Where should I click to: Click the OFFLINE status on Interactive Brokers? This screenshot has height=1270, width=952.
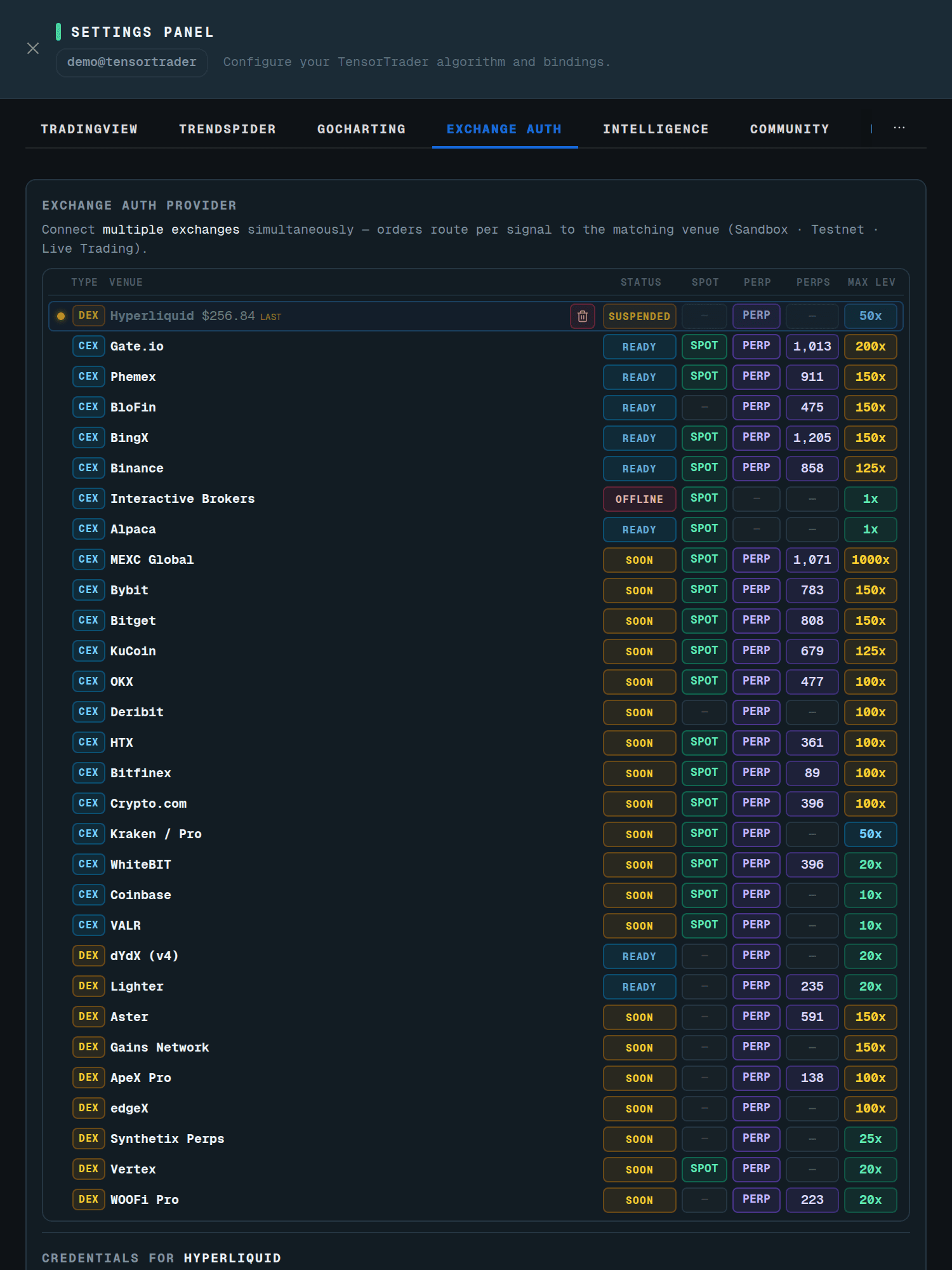click(x=639, y=499)
